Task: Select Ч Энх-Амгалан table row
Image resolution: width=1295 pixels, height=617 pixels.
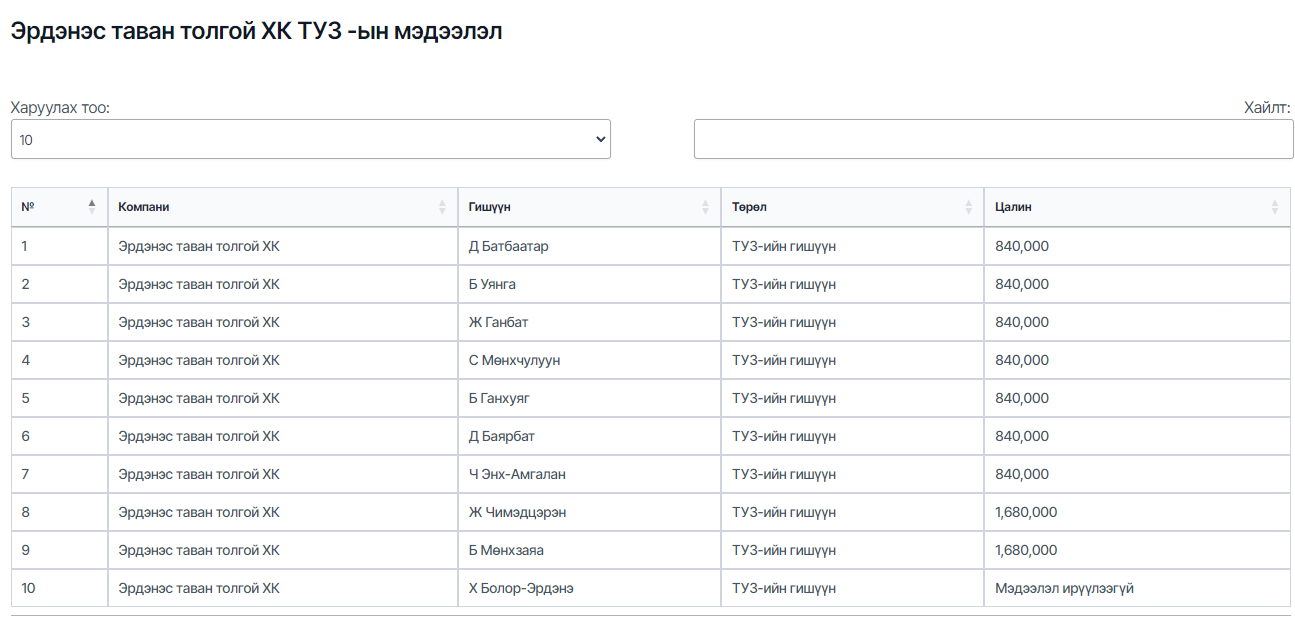Action: (651, 474)
